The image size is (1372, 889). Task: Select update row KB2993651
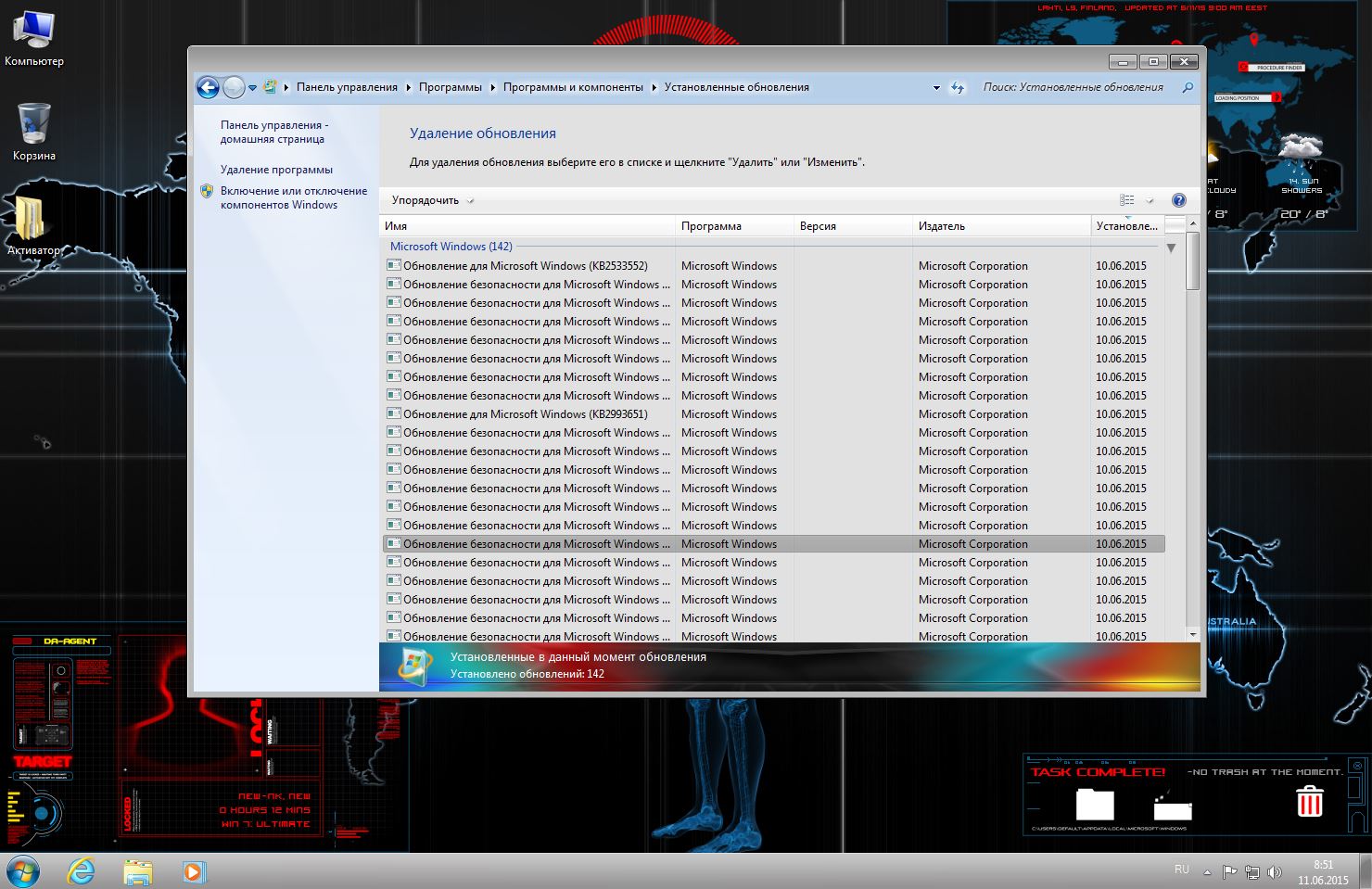coord(773,414)
